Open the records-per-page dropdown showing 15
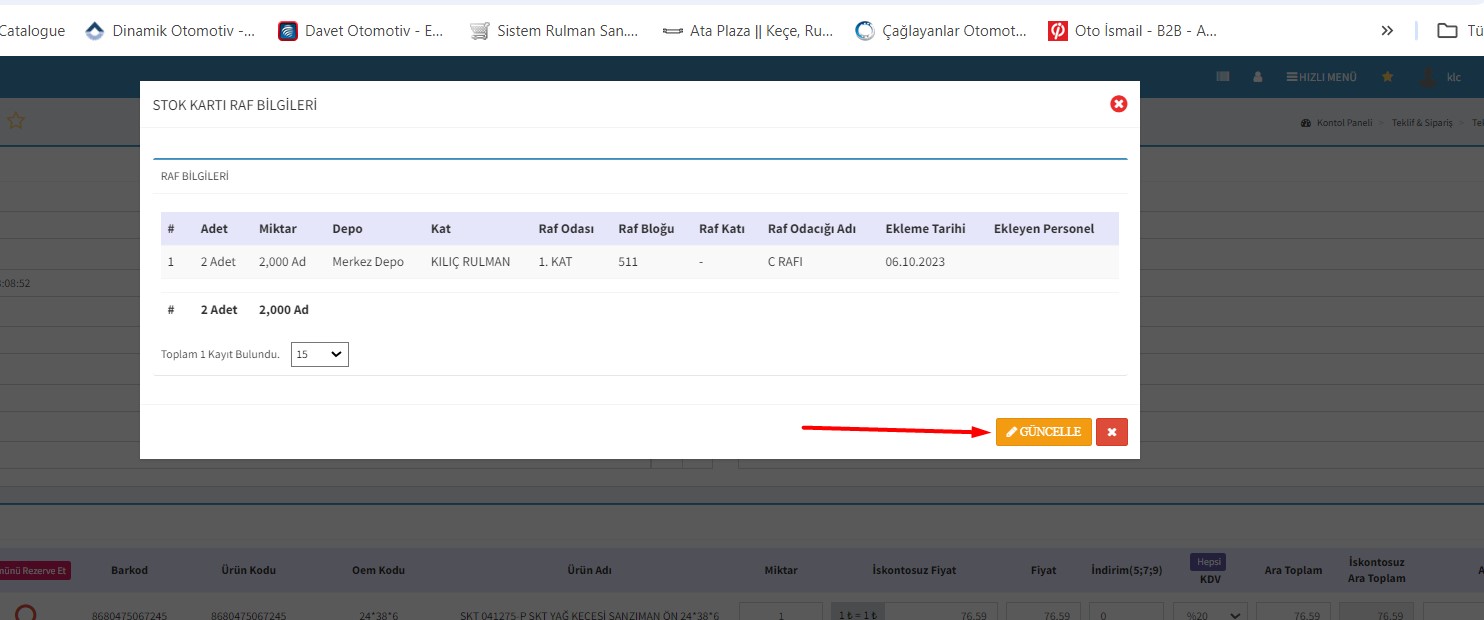The width and height of the screenshot is (1484, 620). [319, 354]
